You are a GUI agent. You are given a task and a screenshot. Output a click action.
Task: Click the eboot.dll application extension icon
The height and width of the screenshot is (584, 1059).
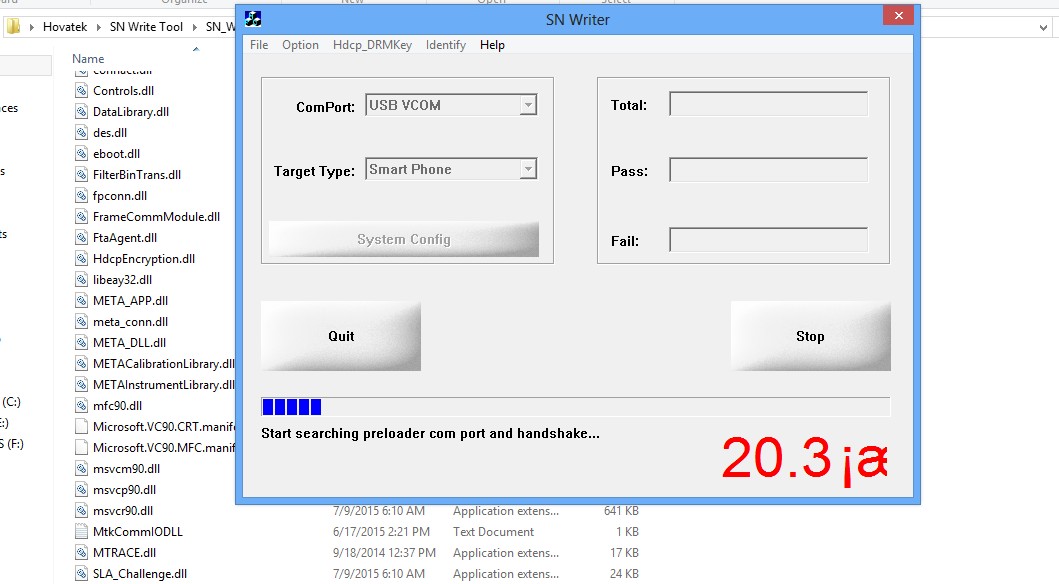pyautogui.click(x=83, y=153)
